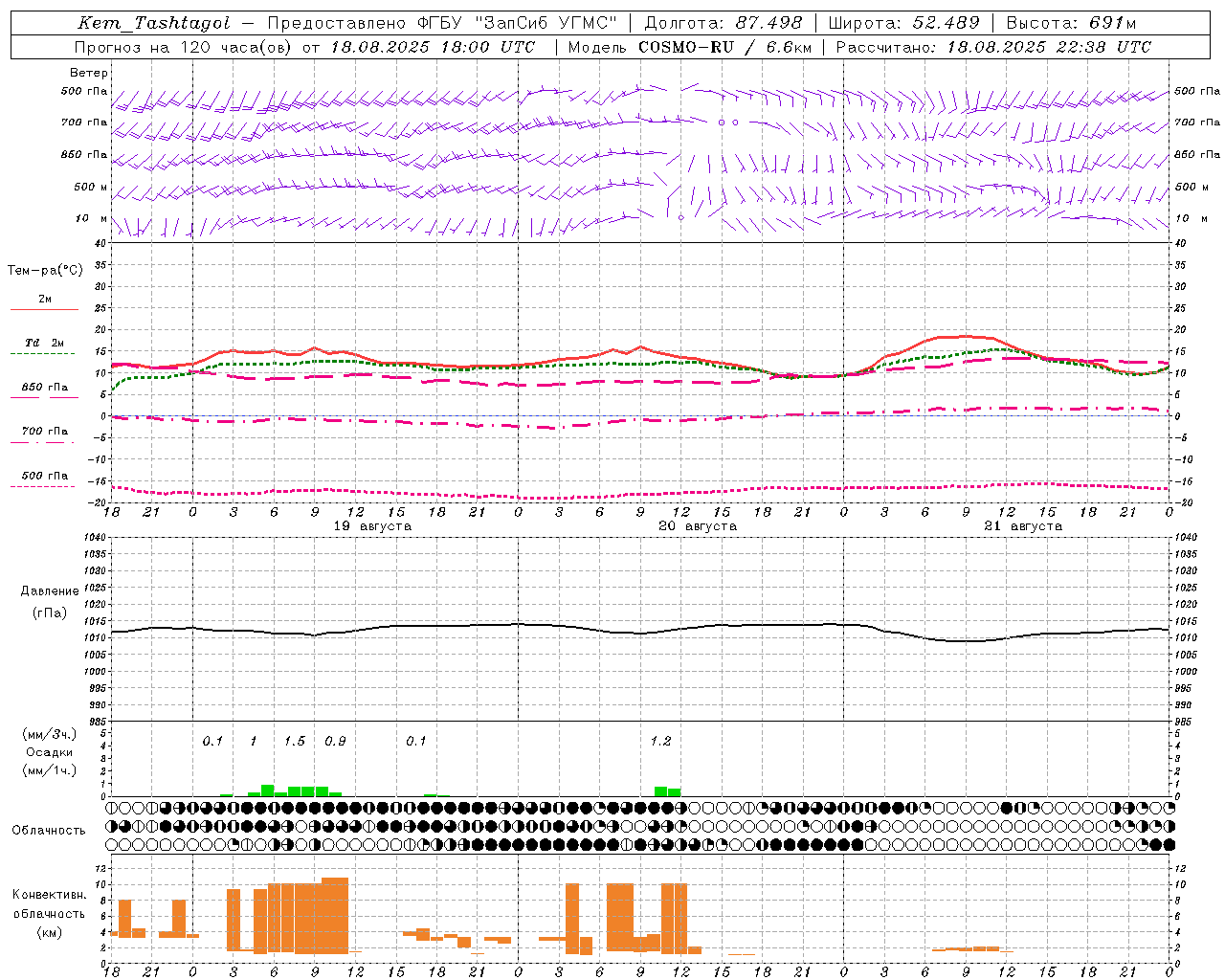Click the Высота: 691м value

point(1072,23)
